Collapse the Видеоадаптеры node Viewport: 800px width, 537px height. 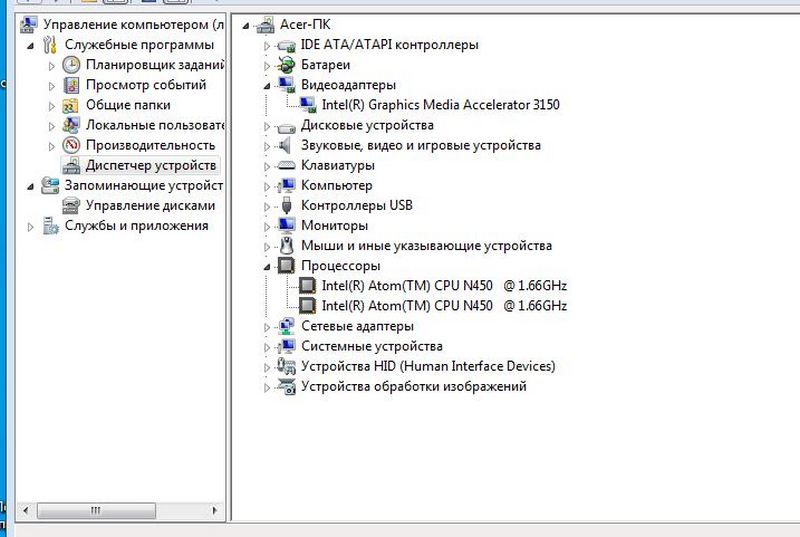tap(267, 86)
